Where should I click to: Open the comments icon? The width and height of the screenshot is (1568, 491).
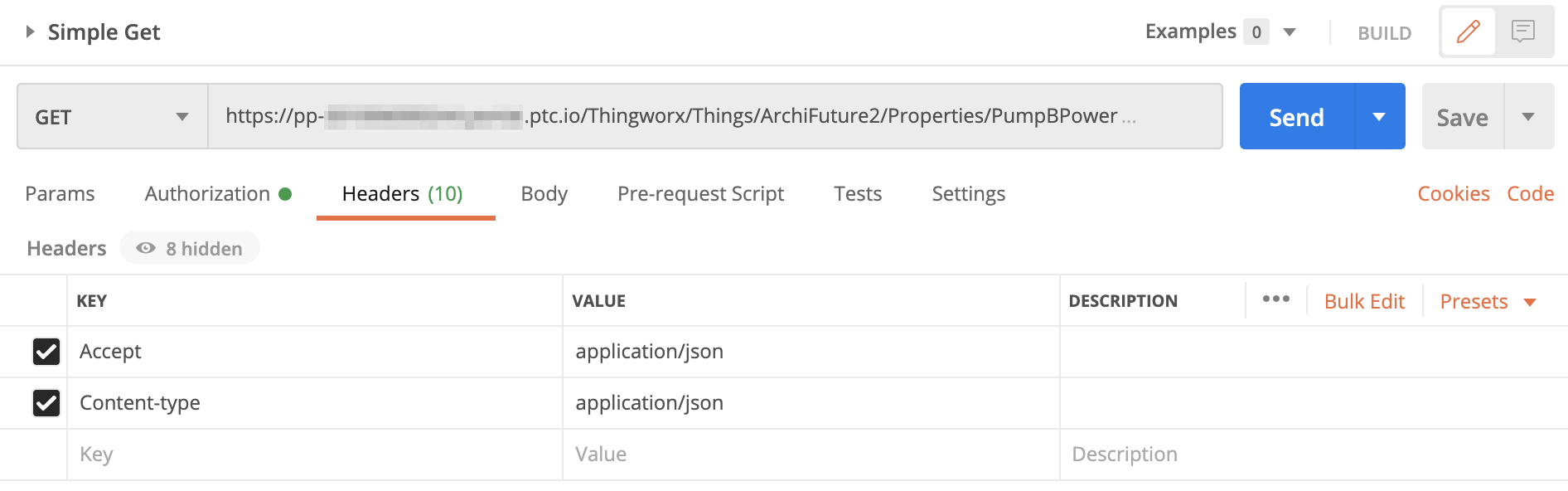coord(1523,32)
